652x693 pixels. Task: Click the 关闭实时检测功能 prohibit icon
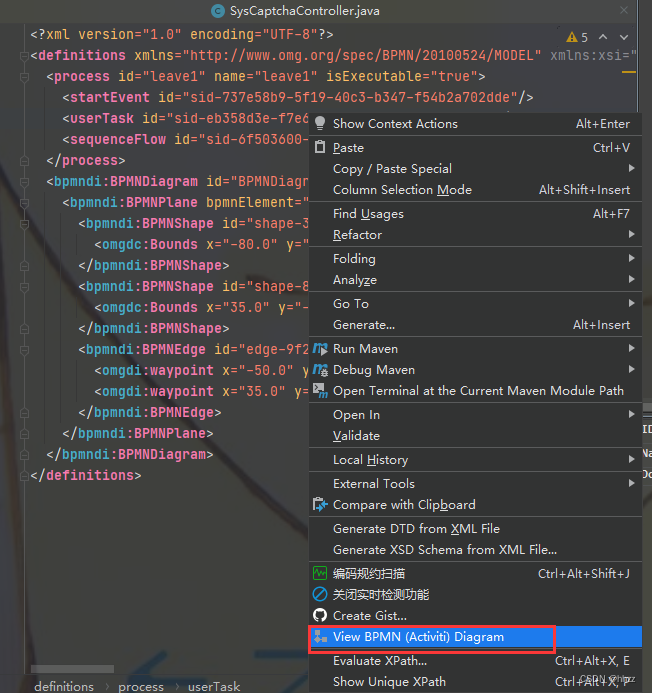320,594
